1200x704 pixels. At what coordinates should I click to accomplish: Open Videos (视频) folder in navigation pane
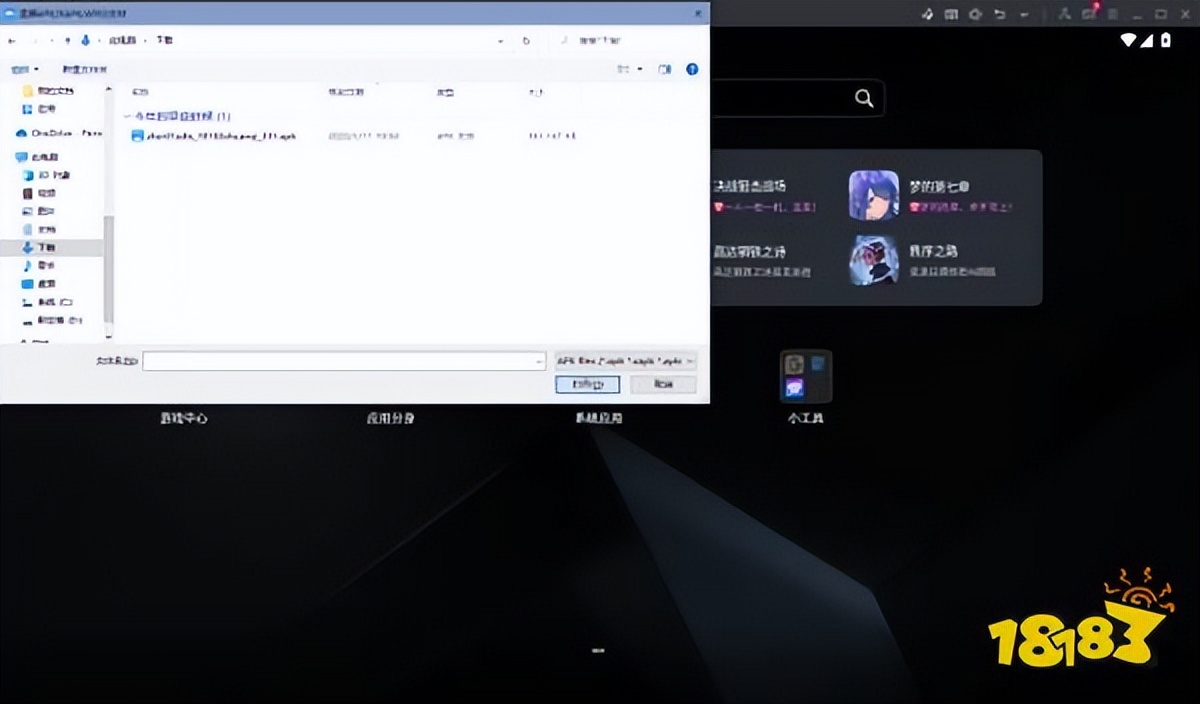pyautogui.click(x=40, y=193)
